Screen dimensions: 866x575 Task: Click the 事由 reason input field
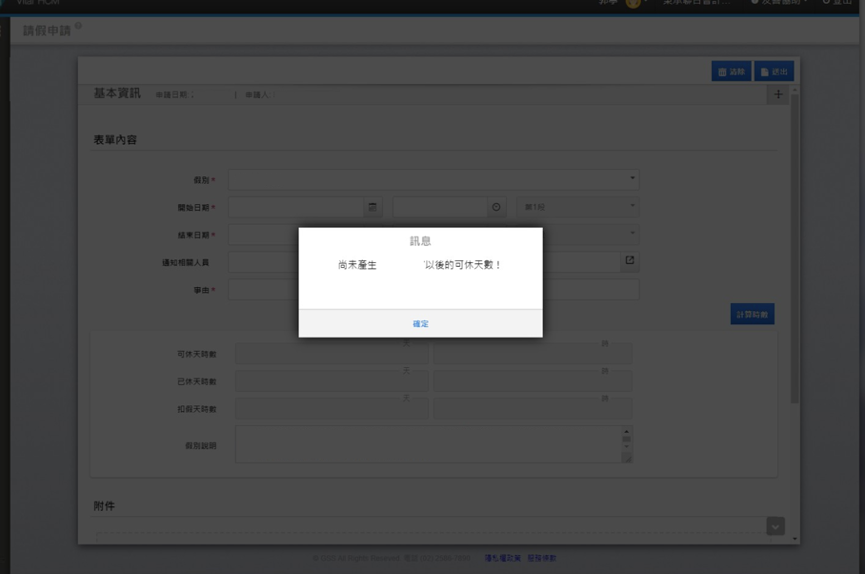click(x=434, y=289)
